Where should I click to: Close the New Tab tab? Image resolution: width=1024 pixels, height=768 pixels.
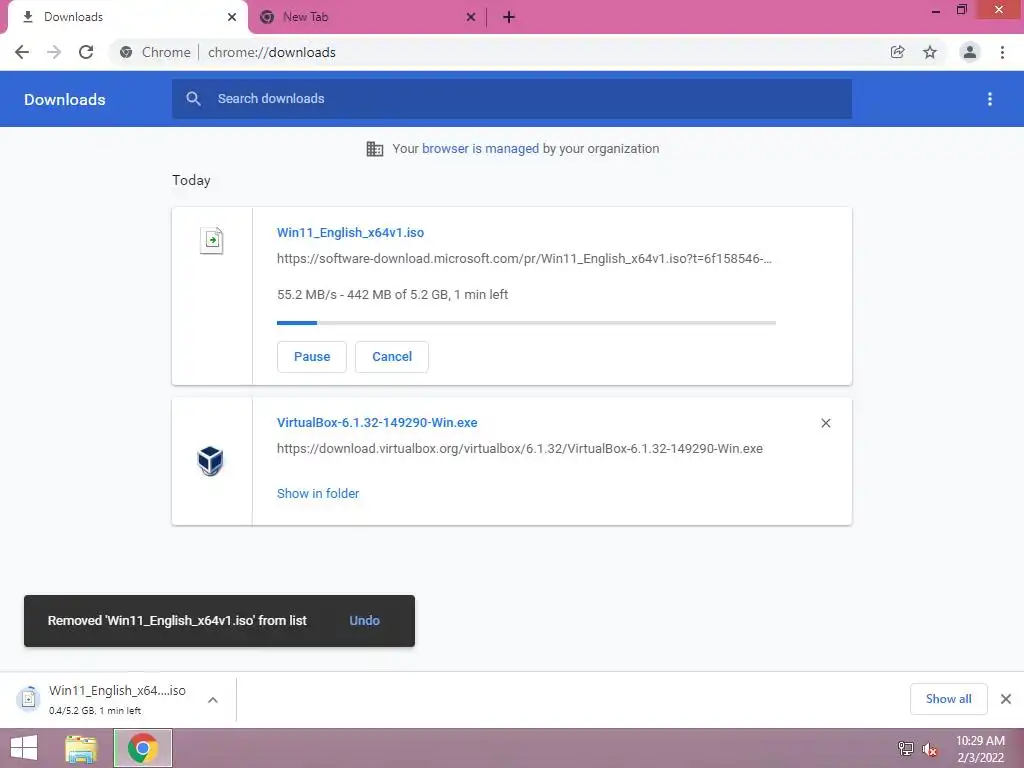(x=471, y=17)
